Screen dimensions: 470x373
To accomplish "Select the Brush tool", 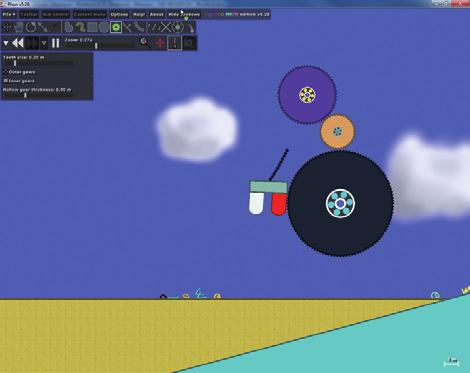I will click(80, 27).
